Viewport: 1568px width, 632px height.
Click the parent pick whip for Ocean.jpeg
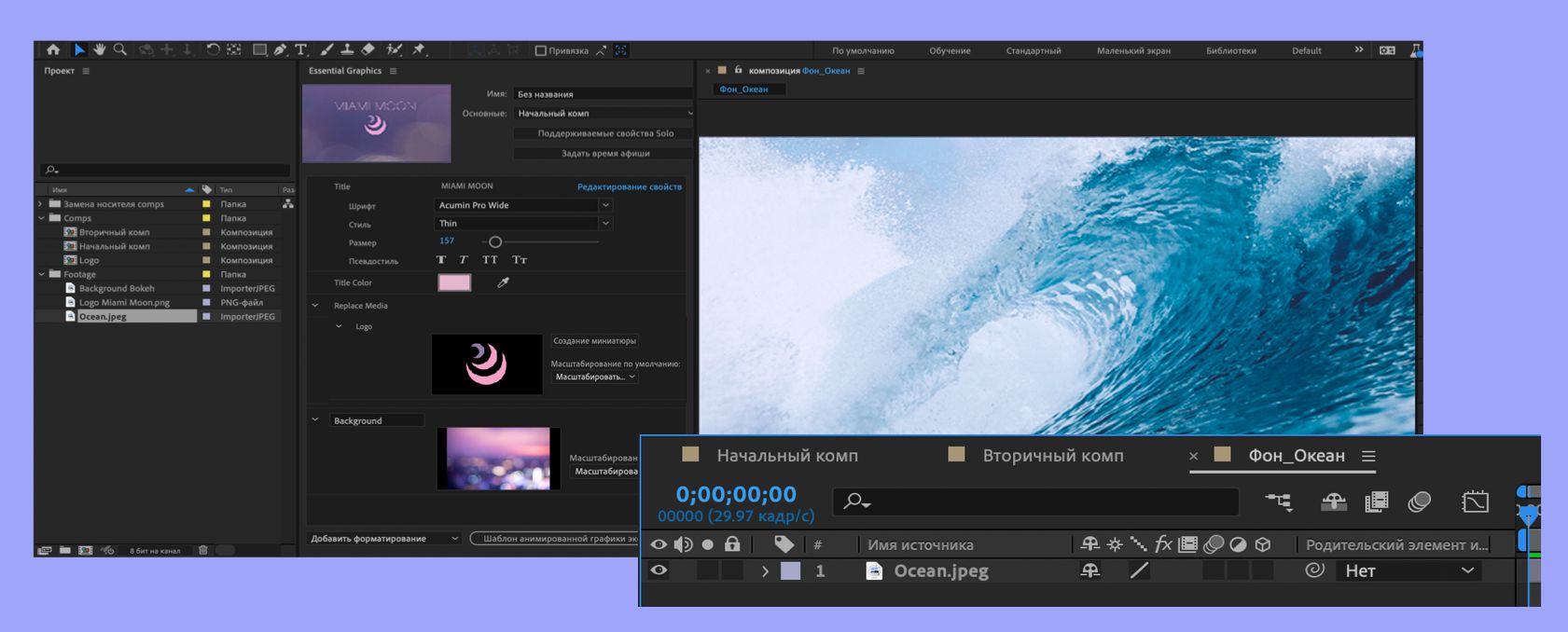coord(1314,570)
